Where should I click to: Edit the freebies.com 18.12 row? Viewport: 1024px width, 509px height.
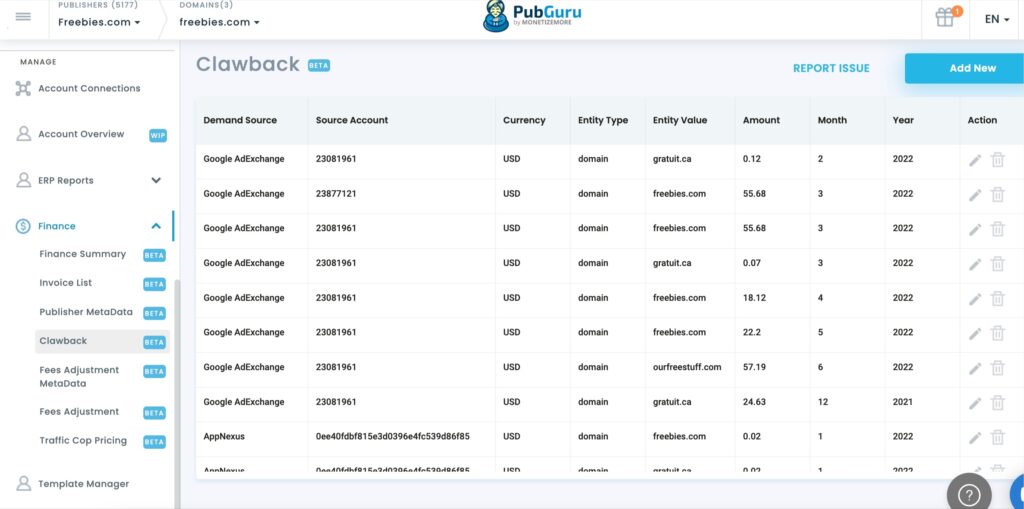point(975,299)
